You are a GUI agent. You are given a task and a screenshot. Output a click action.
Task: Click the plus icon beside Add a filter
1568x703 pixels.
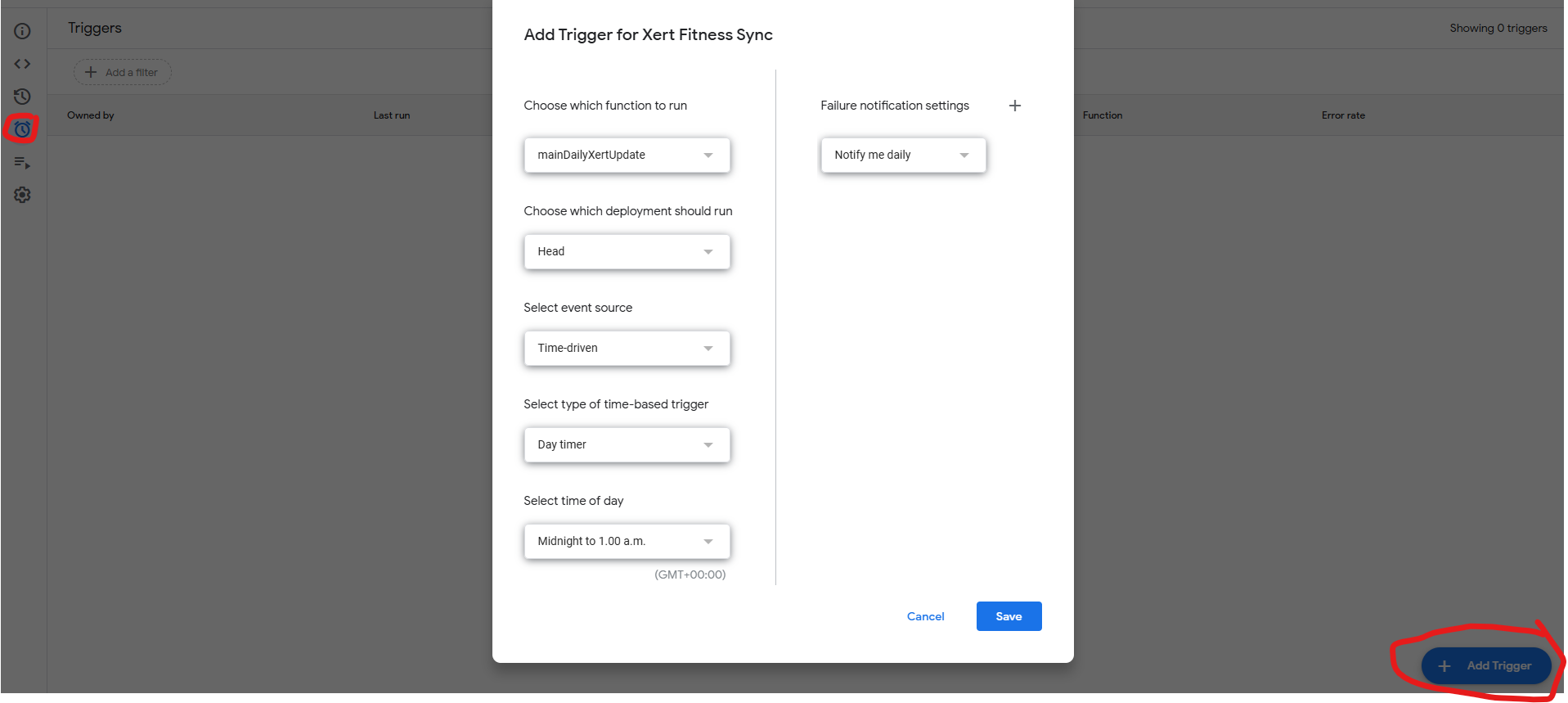[91, 72]
